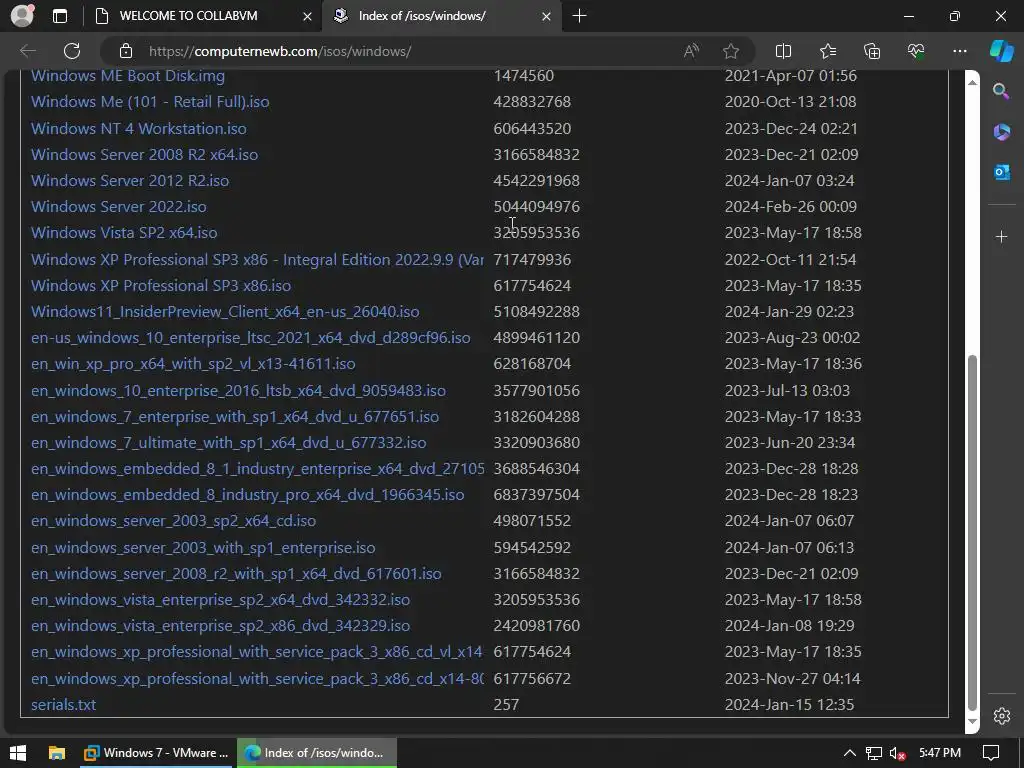Open the network tray icon
The width and height of the screenshot is (1024, 768).
coord(873,754)
